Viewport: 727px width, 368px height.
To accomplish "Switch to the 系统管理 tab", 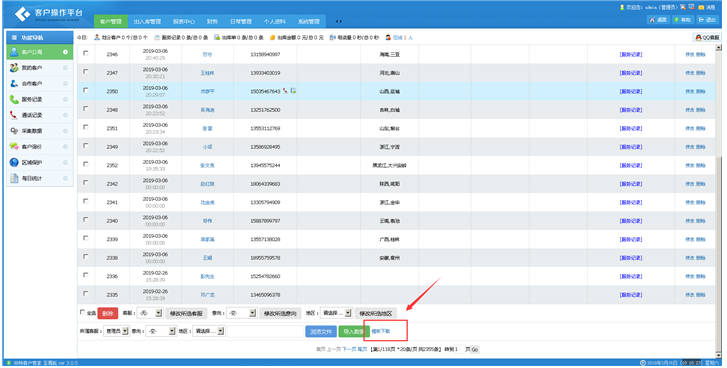I will click(309, 22).
